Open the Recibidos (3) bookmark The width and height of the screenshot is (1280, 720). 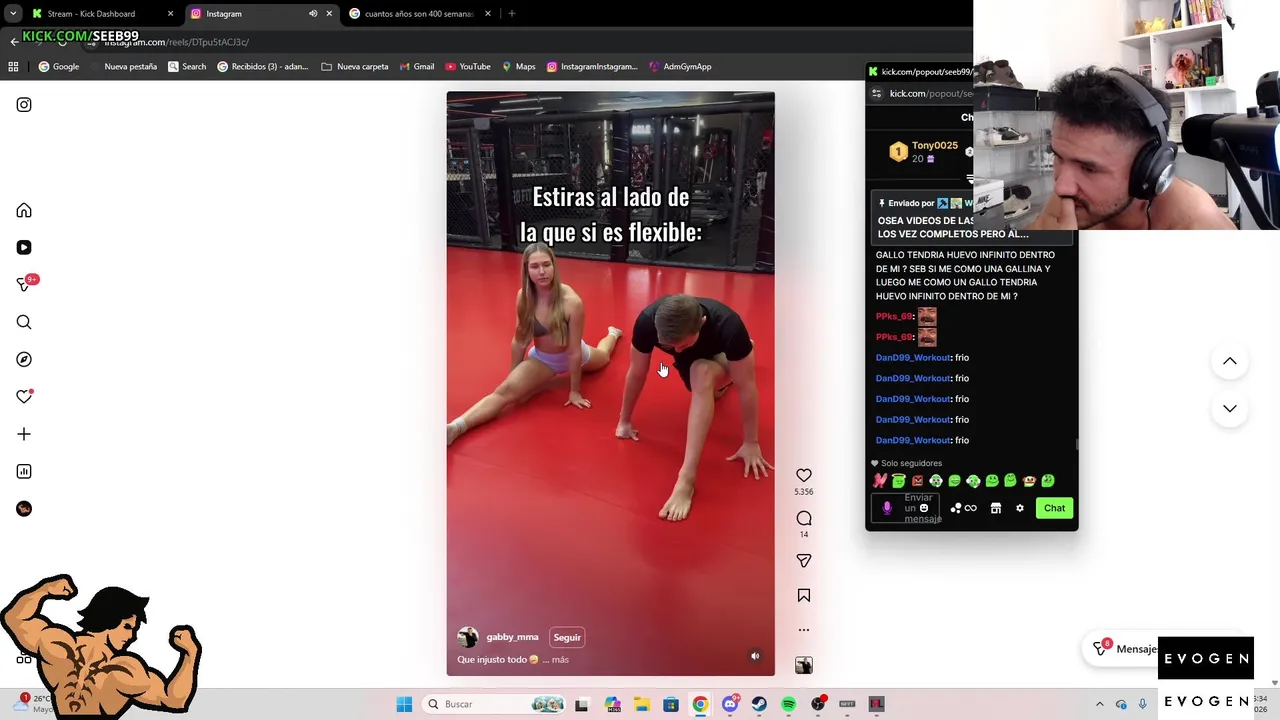[x=262, y=67]
